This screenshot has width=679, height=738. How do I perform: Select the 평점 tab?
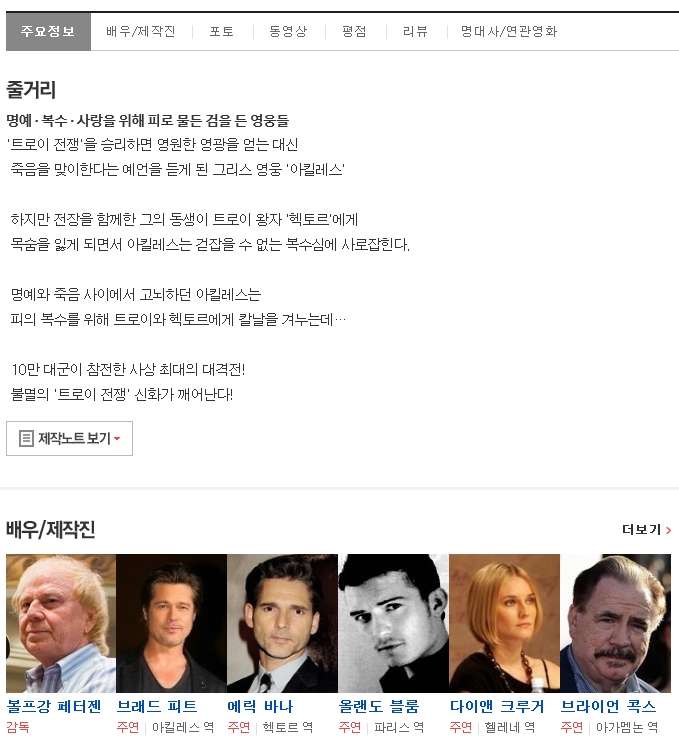pos(354,32)
